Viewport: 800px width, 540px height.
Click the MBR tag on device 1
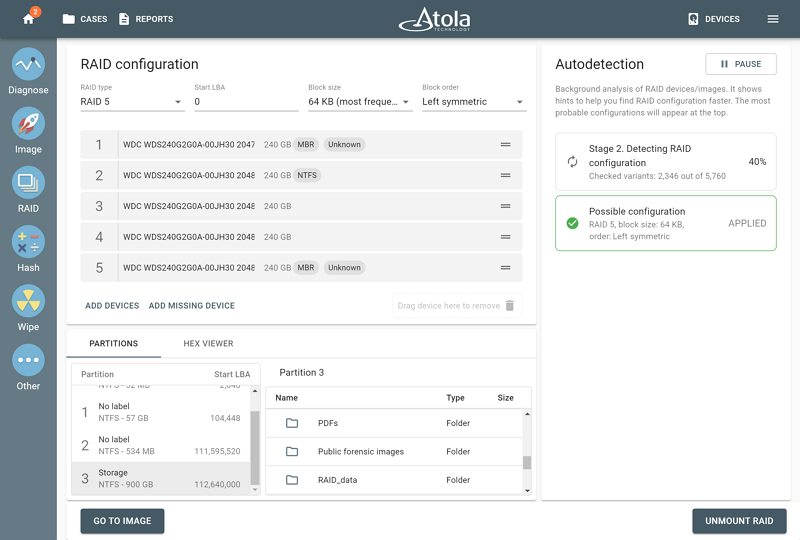tap(306, 144)
